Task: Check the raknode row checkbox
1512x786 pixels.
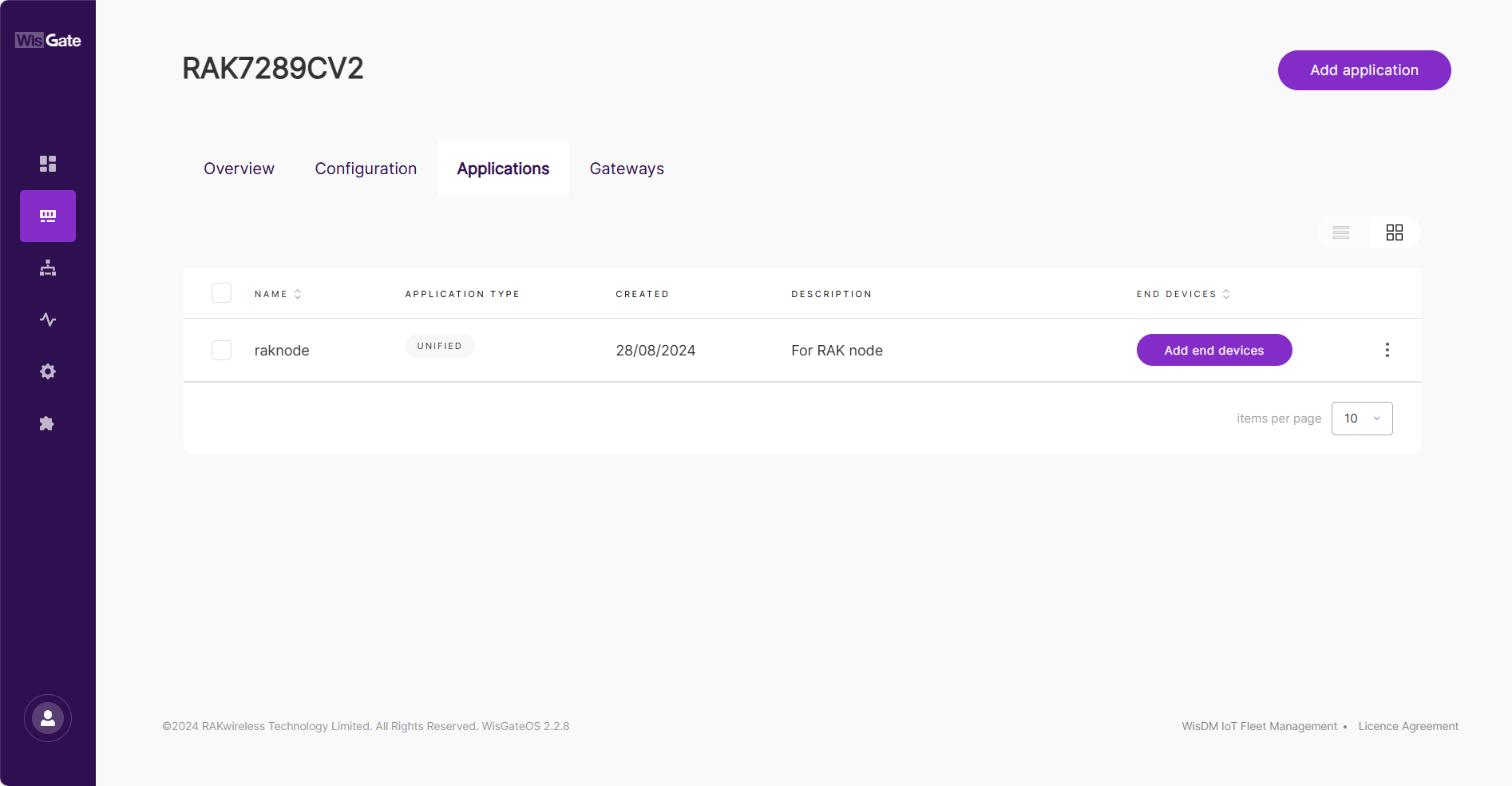Action: coord(222,350)
